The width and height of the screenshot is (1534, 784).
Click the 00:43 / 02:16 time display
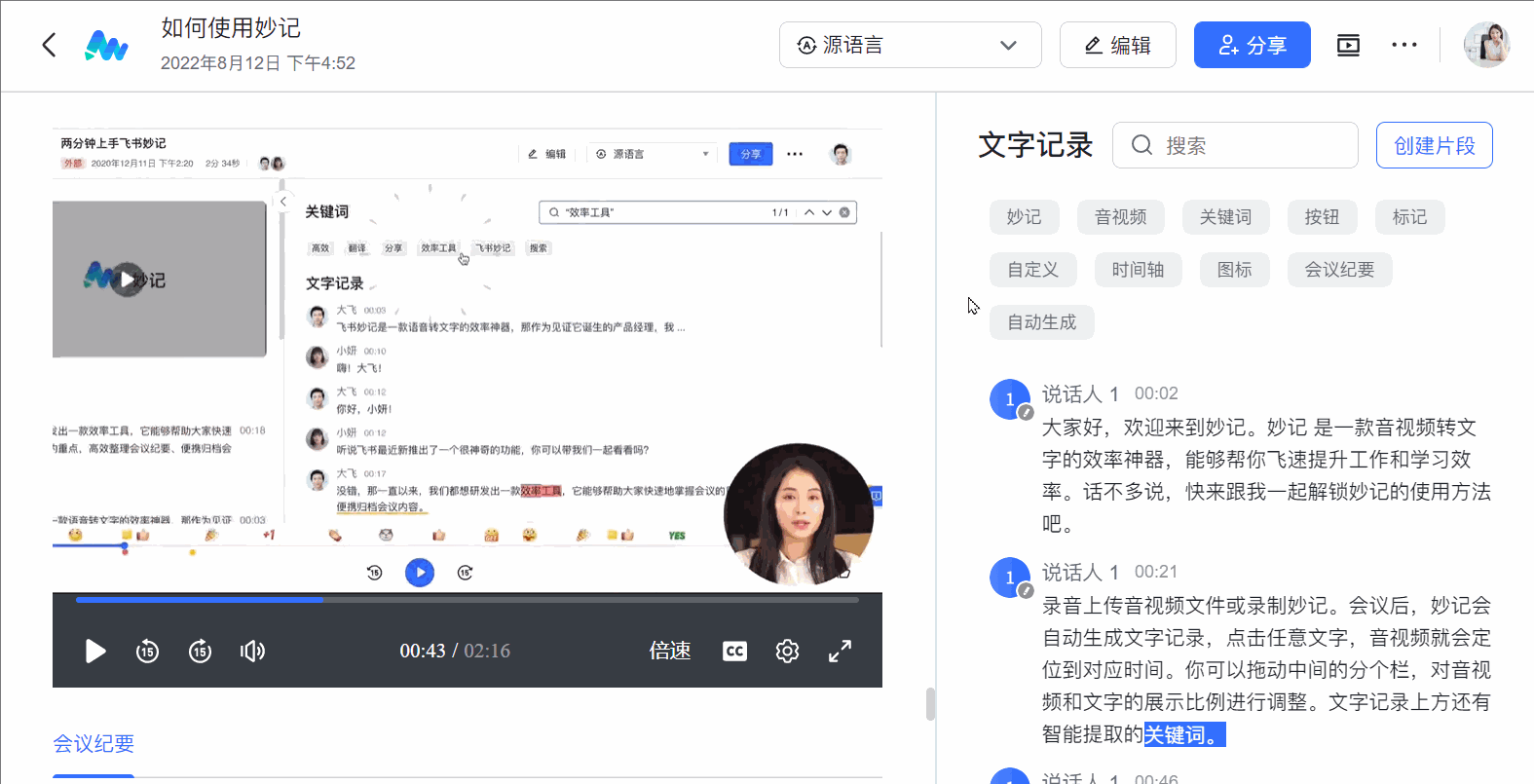[455, 651]
